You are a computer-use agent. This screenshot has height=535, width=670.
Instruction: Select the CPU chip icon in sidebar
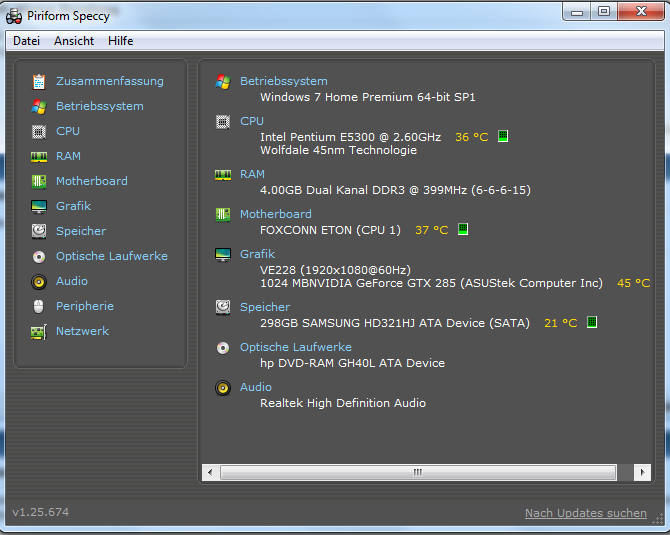tap(39, 132)
